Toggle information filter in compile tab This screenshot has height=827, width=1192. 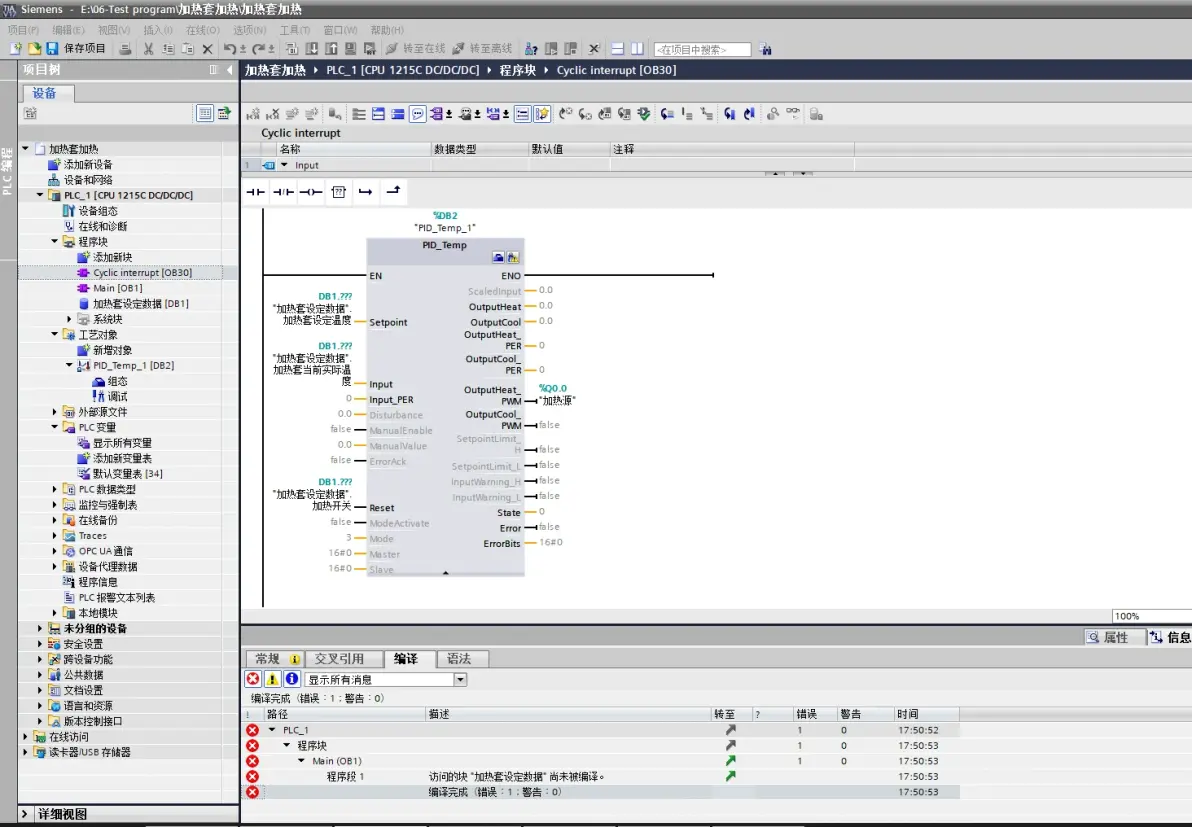pos(291,679)
